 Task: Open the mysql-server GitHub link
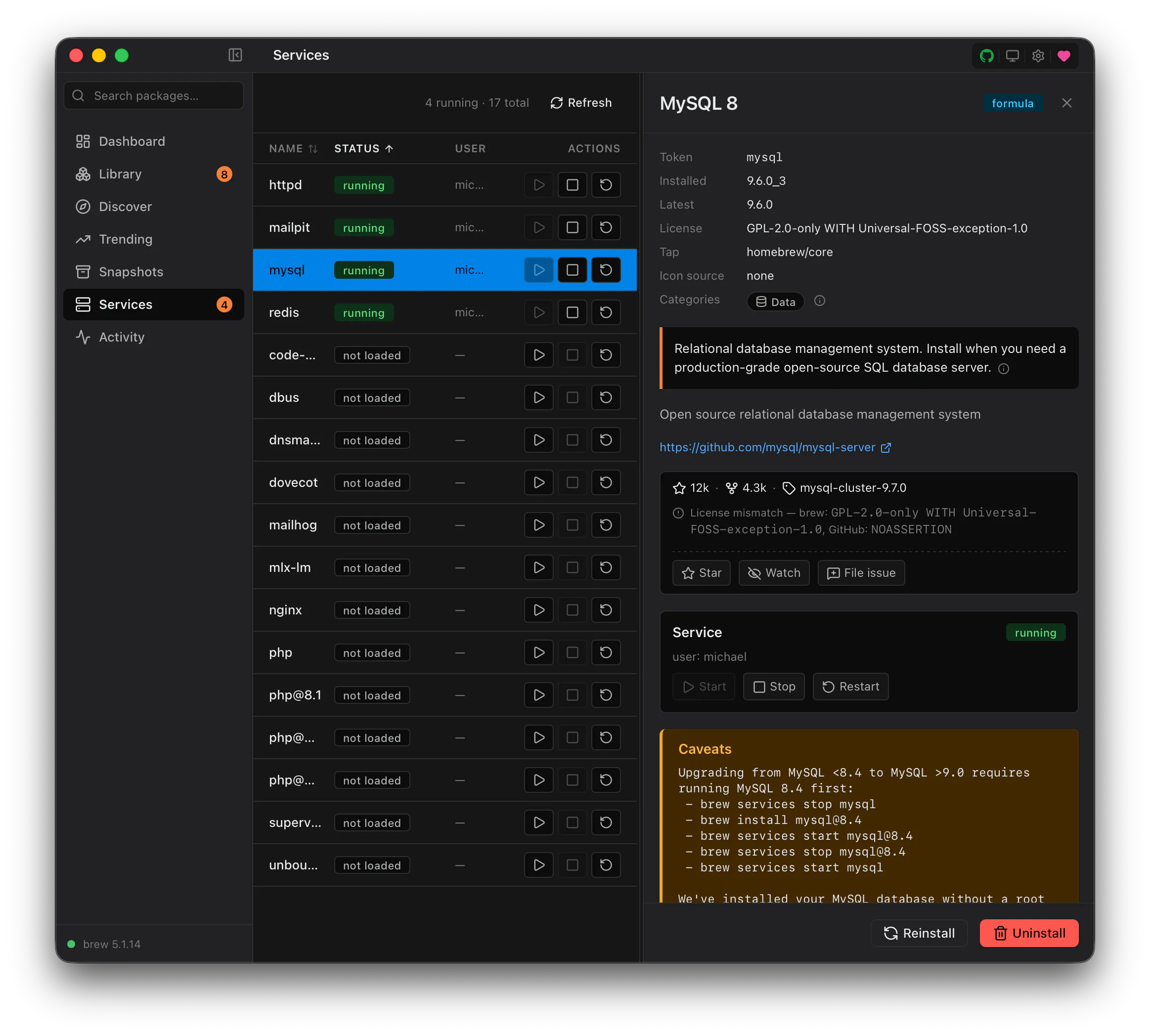775,447
